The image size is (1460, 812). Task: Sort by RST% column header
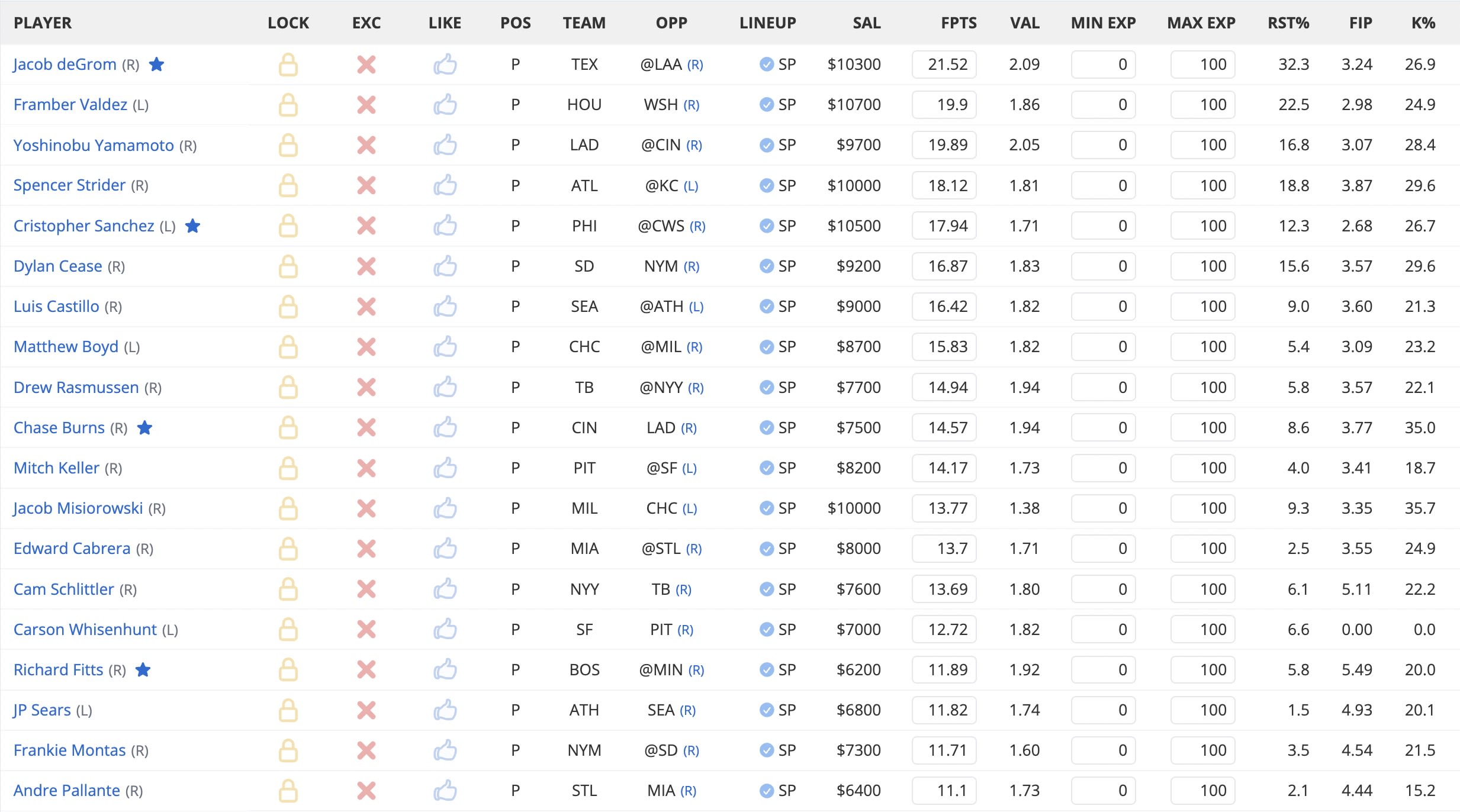coord(1288,23)
